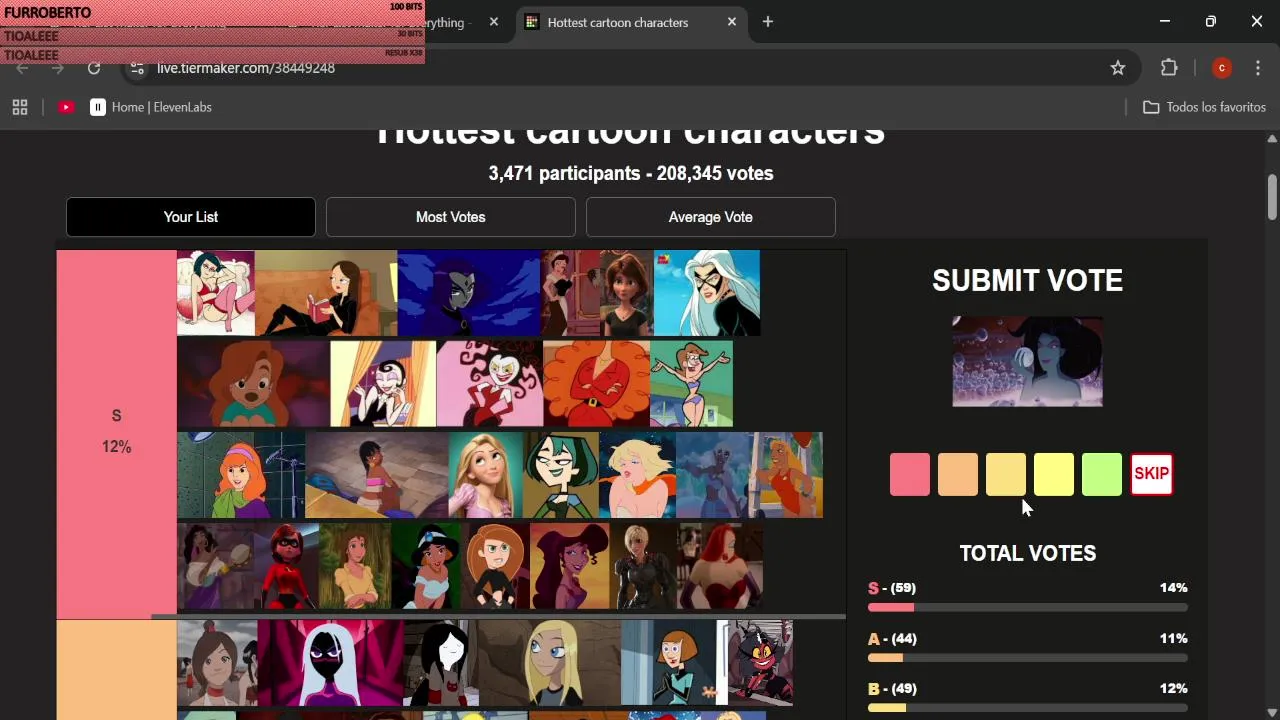Click the girl reading a book thumbnail
The image size is (1280, 720).
pyautogui.click(x=326, y=293)
